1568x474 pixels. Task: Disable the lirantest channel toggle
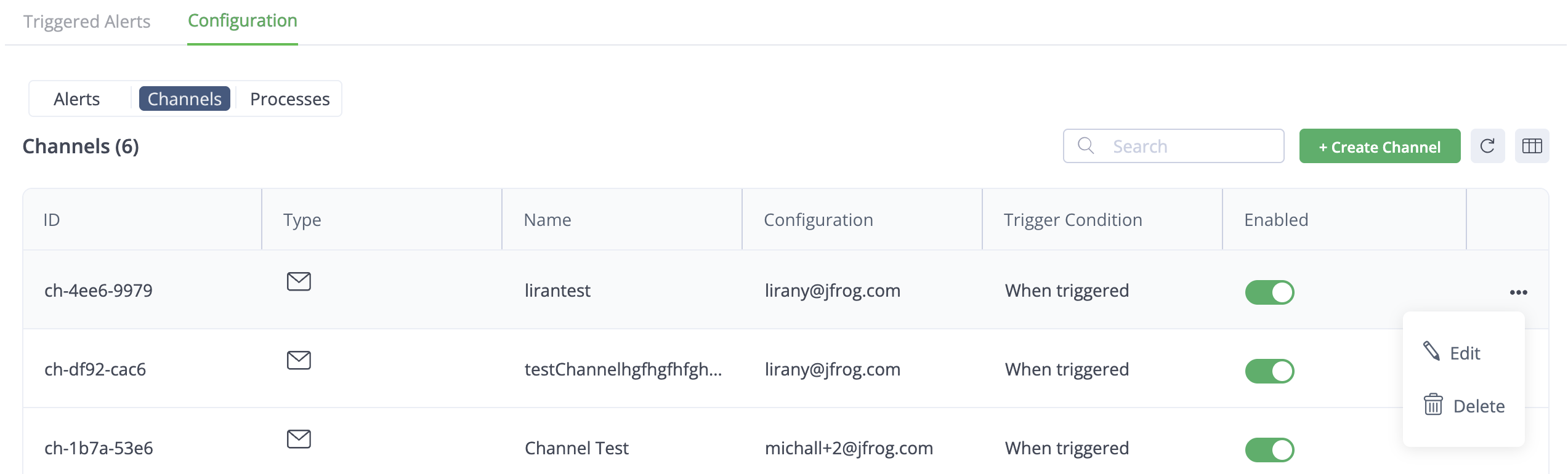point(1269,292)
